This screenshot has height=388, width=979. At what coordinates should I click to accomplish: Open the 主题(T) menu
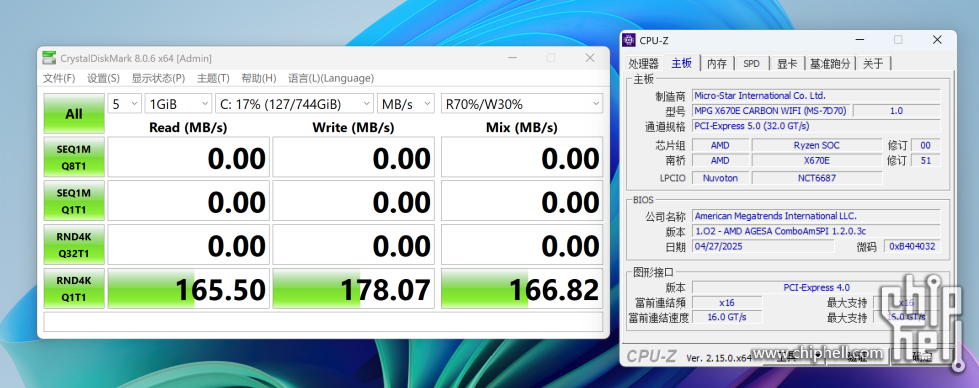[x=213, y=78]
